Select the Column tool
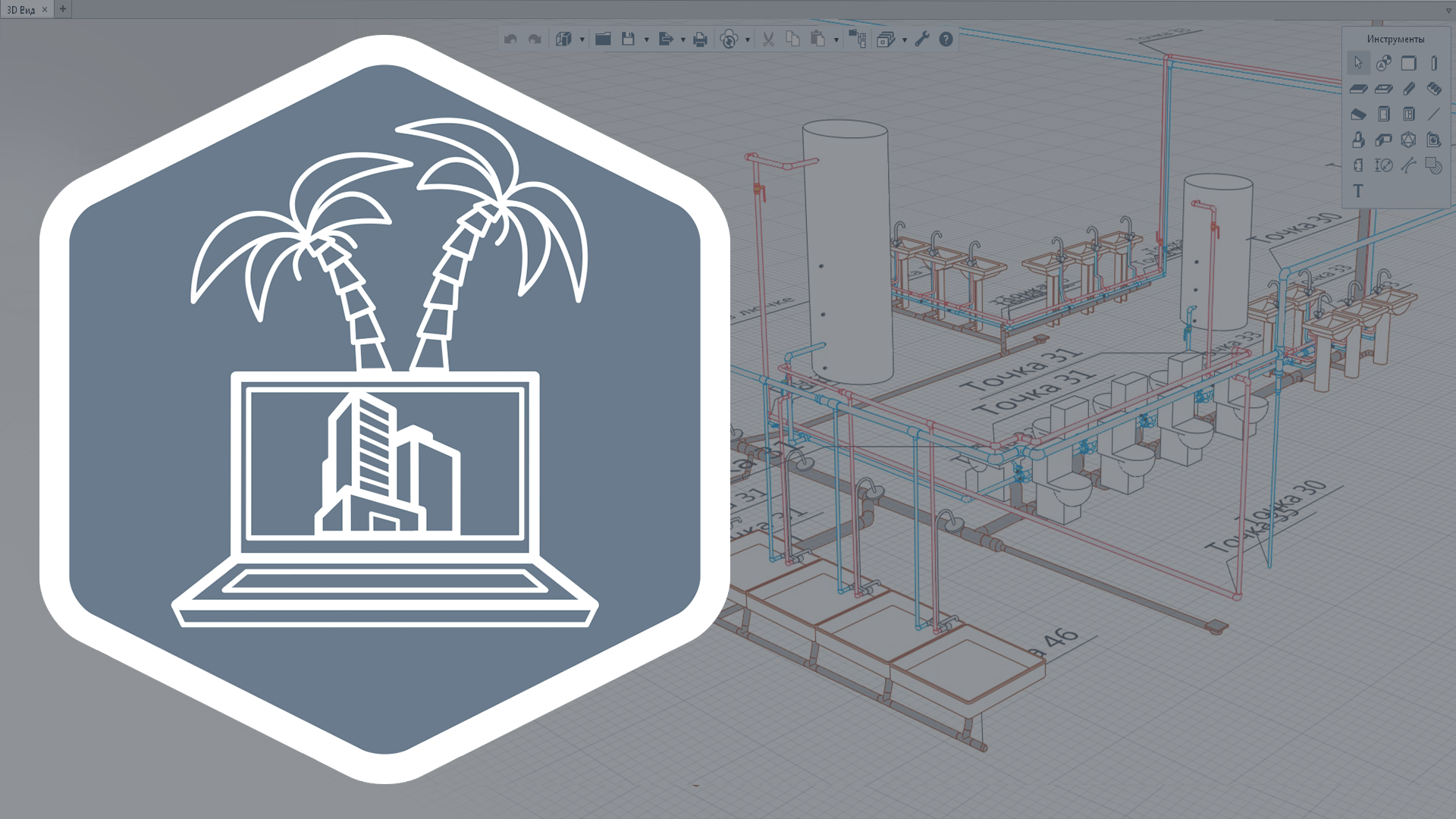1456x819 pixels. click(x=1434, y=63)
